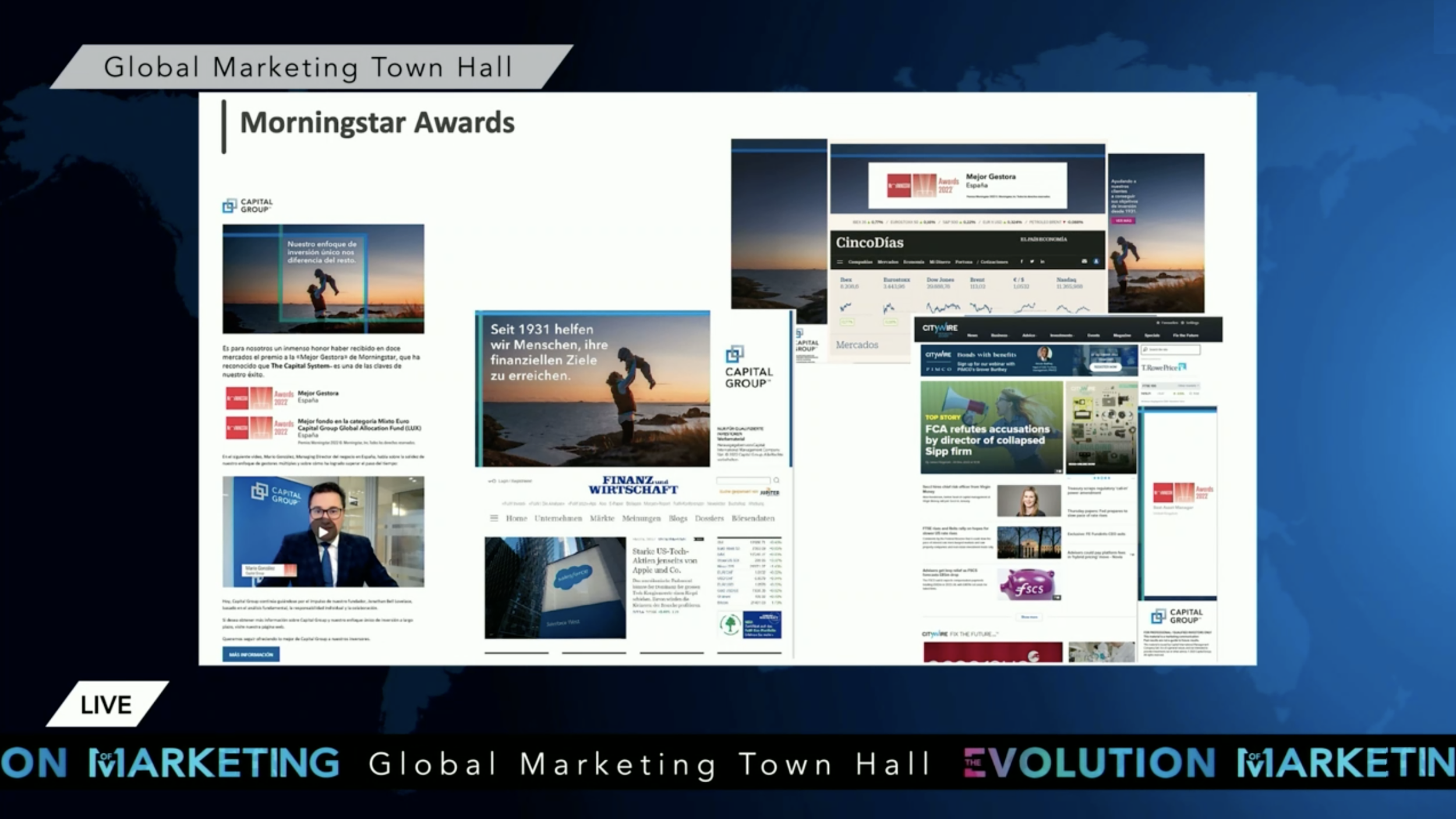Open the Unternehmen section
The image size is (1456, 819).
558,518
